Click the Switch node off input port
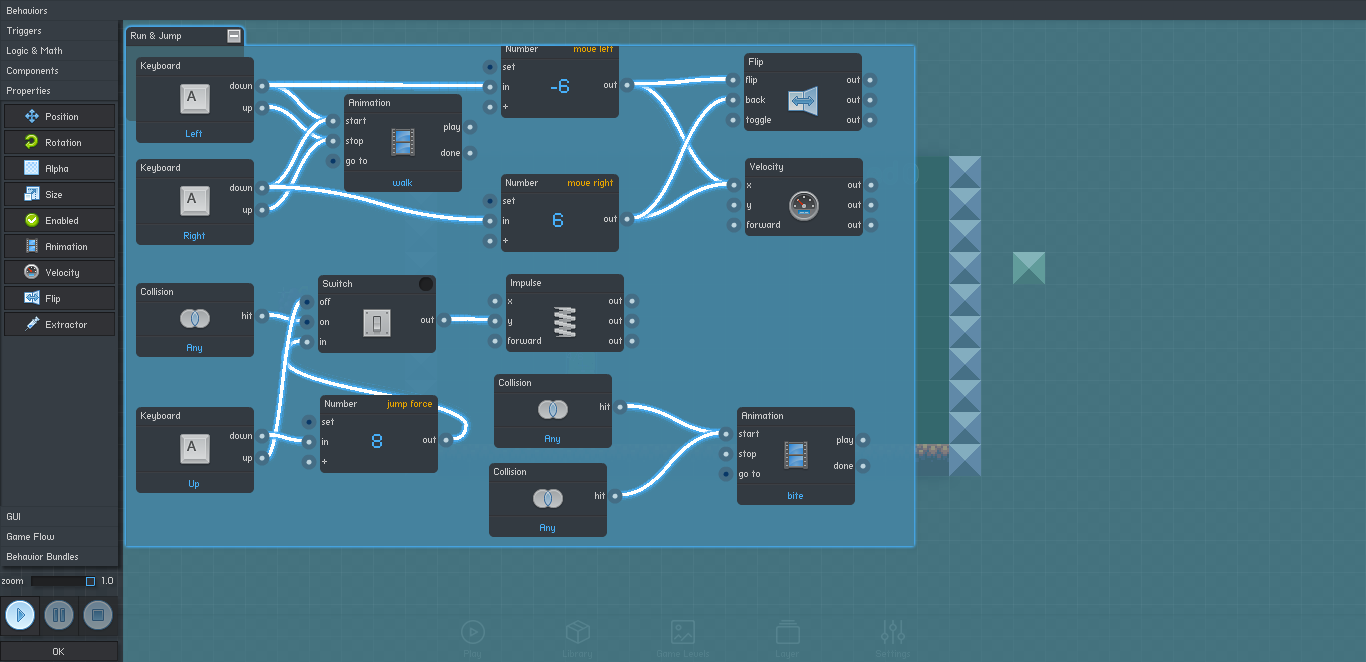1366x662 pixels. click(307, 301)
